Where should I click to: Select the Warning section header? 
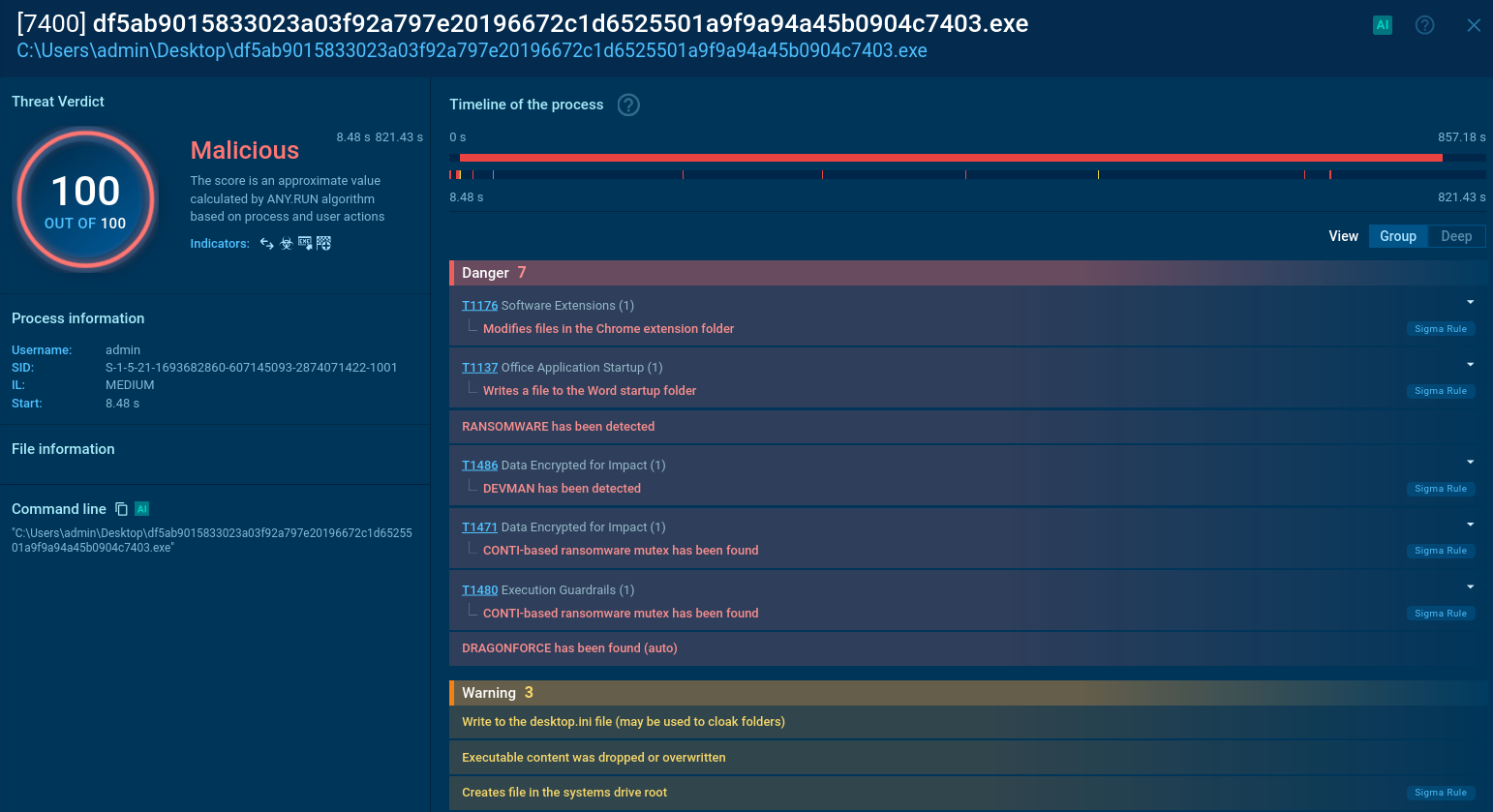coord(967,693)
